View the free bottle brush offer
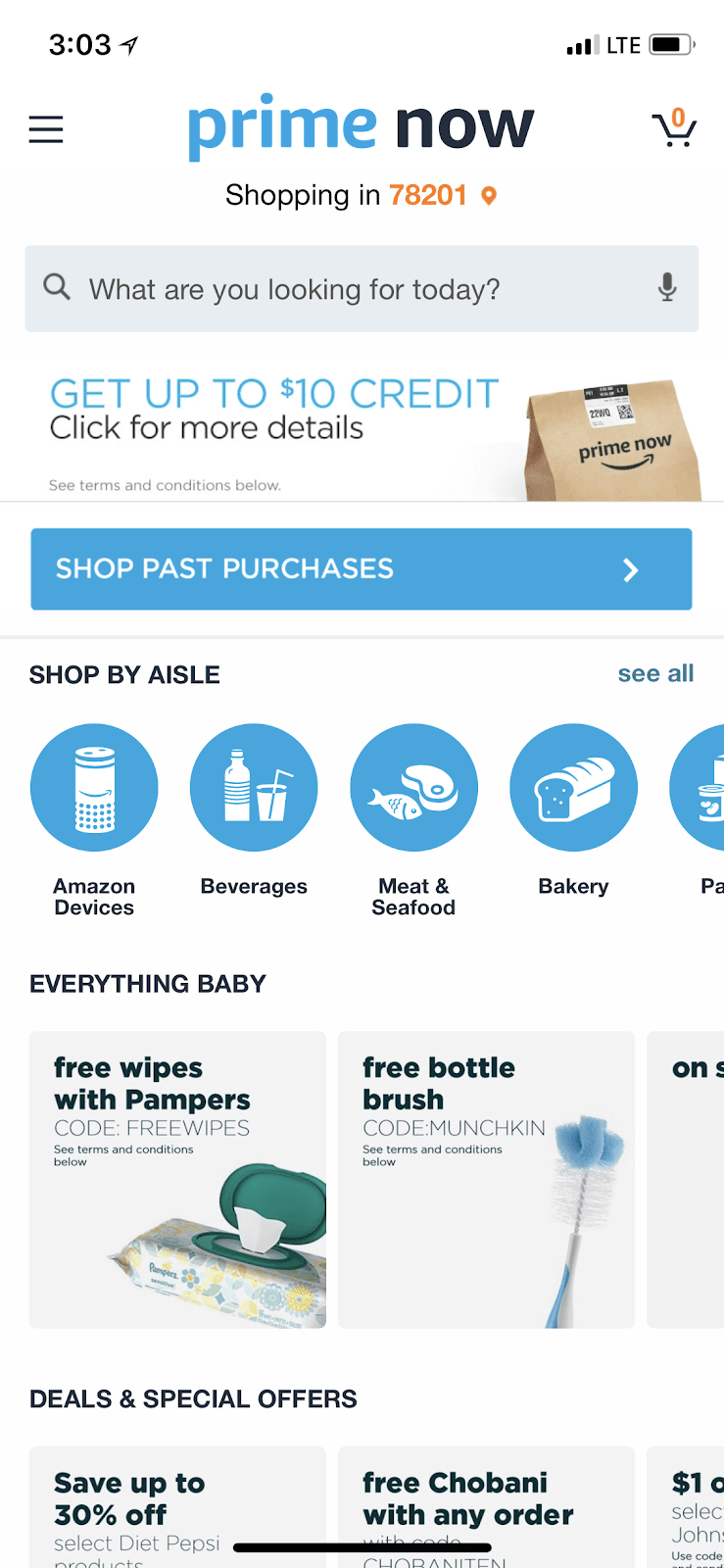724x1568 pixels. point(486,1180)
